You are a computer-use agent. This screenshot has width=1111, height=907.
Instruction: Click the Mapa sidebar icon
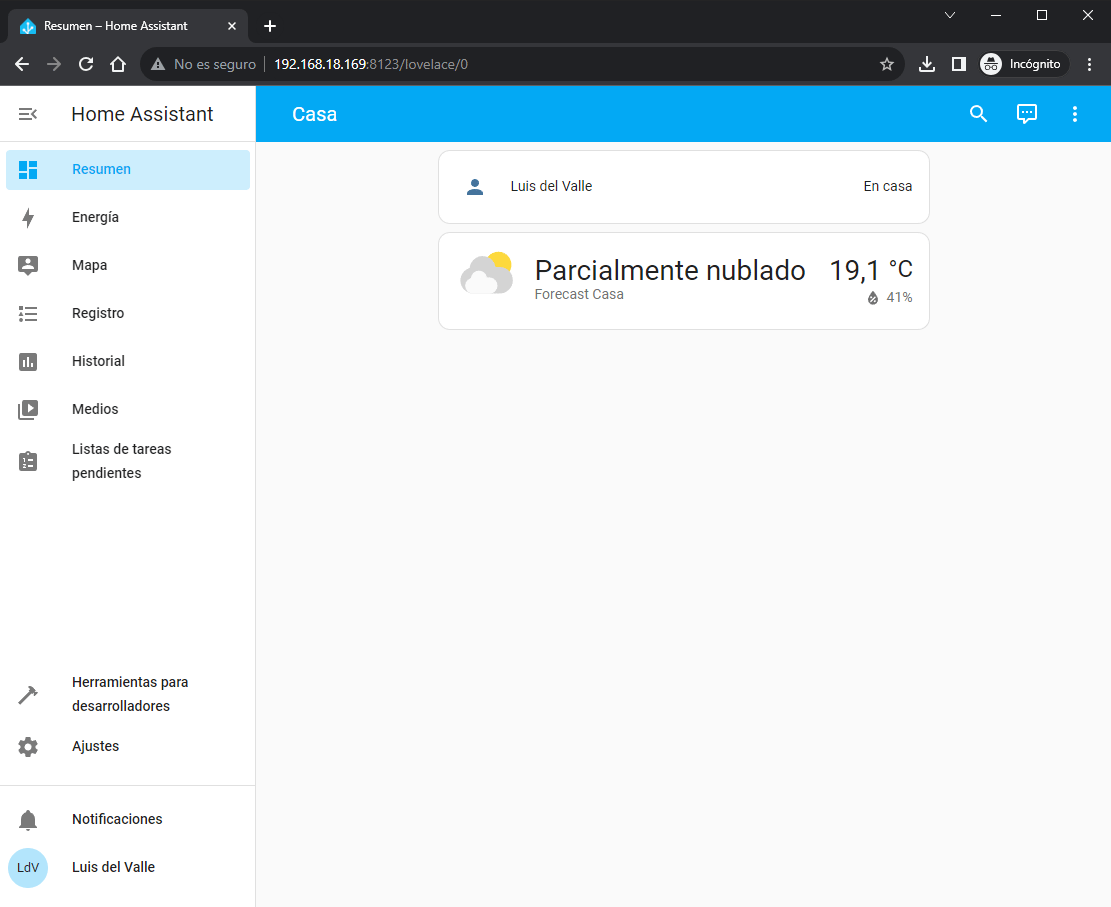tap(28, 266)
